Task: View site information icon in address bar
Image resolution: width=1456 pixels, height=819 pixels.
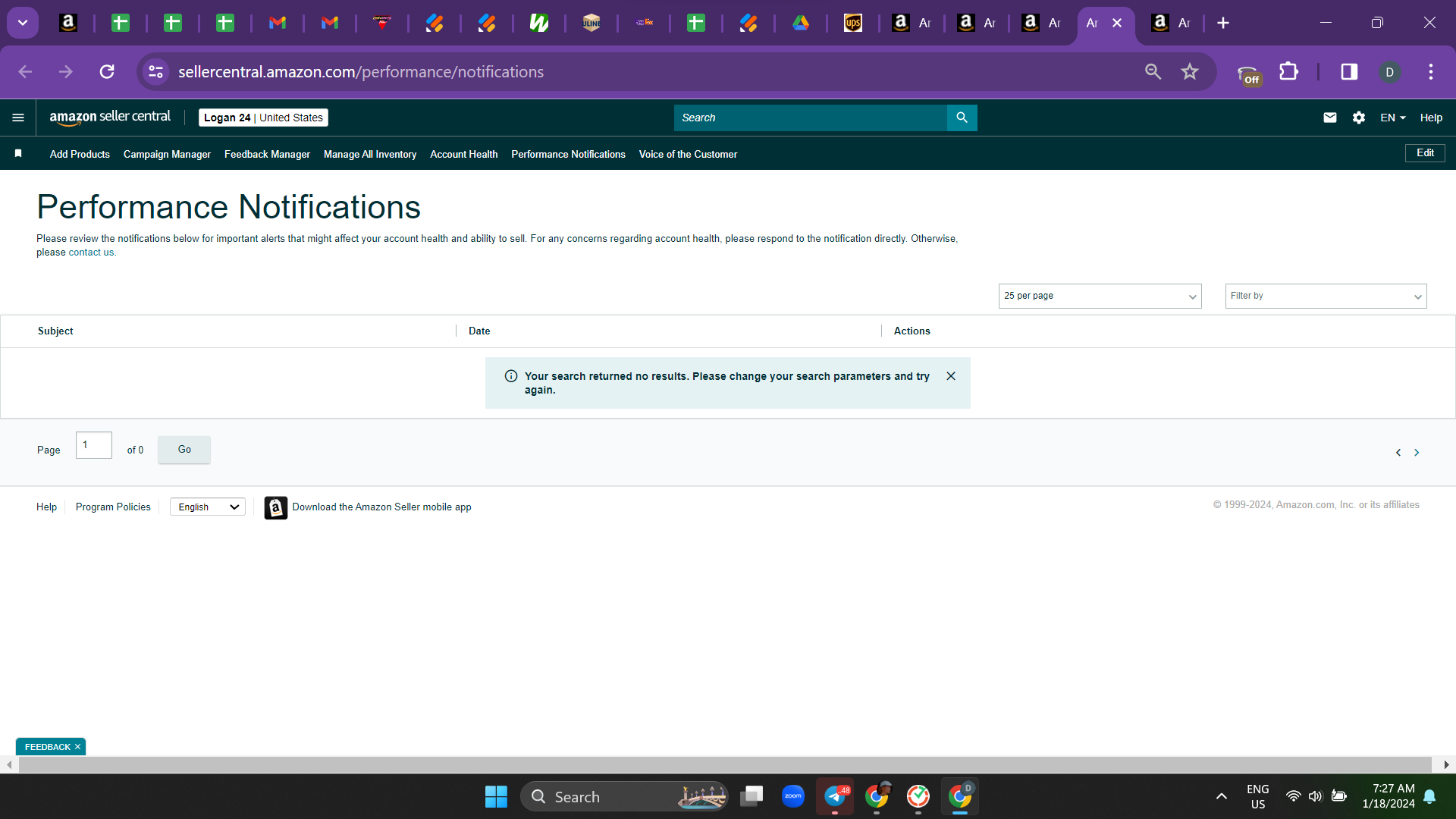Action: point(155,72)
